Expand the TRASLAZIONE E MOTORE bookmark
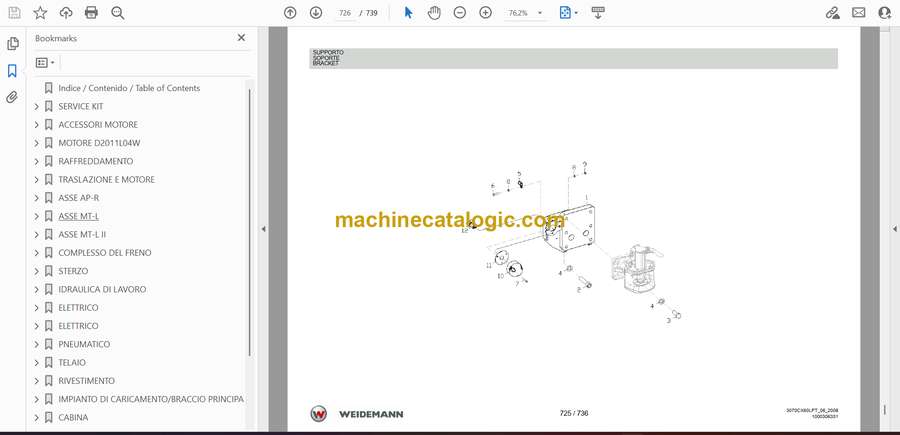 pos(37,180)
